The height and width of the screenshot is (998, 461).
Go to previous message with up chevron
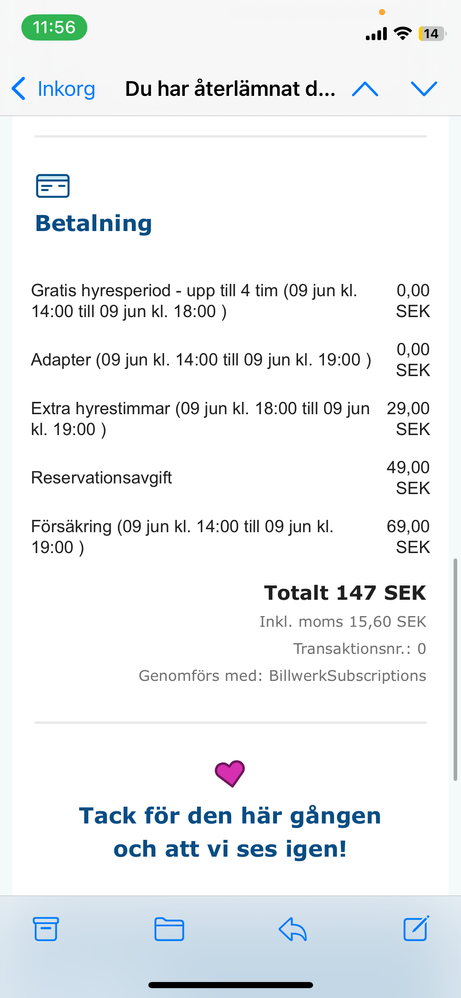pos(365,89)
